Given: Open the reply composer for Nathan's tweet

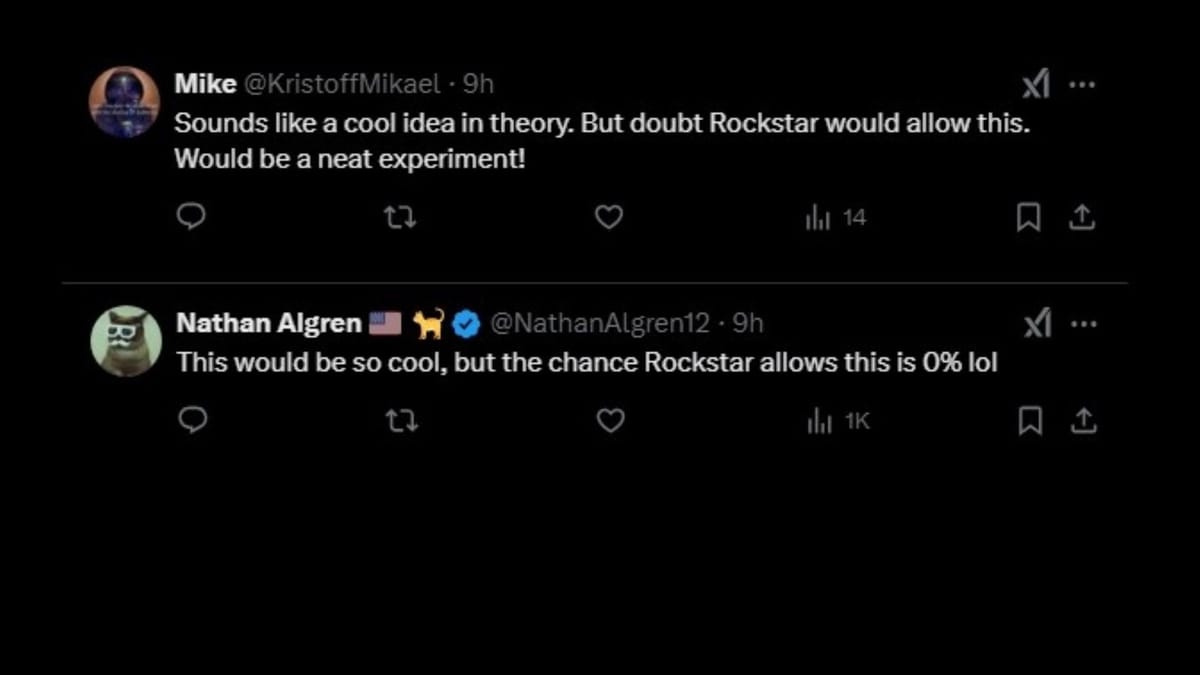Looking at the screenshot, I should tap(191, 421).
